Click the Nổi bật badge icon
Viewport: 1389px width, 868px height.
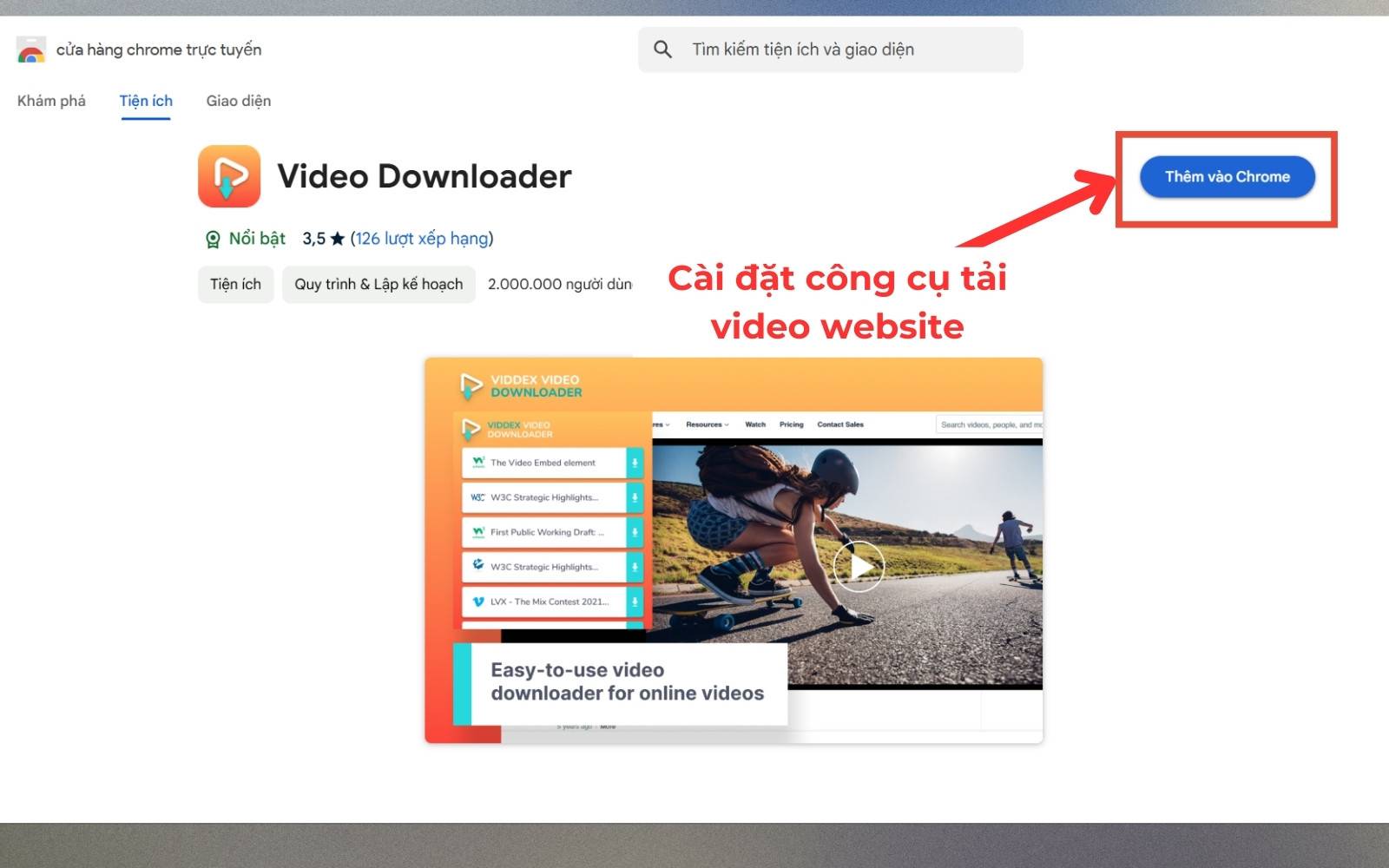click(213, 239)
